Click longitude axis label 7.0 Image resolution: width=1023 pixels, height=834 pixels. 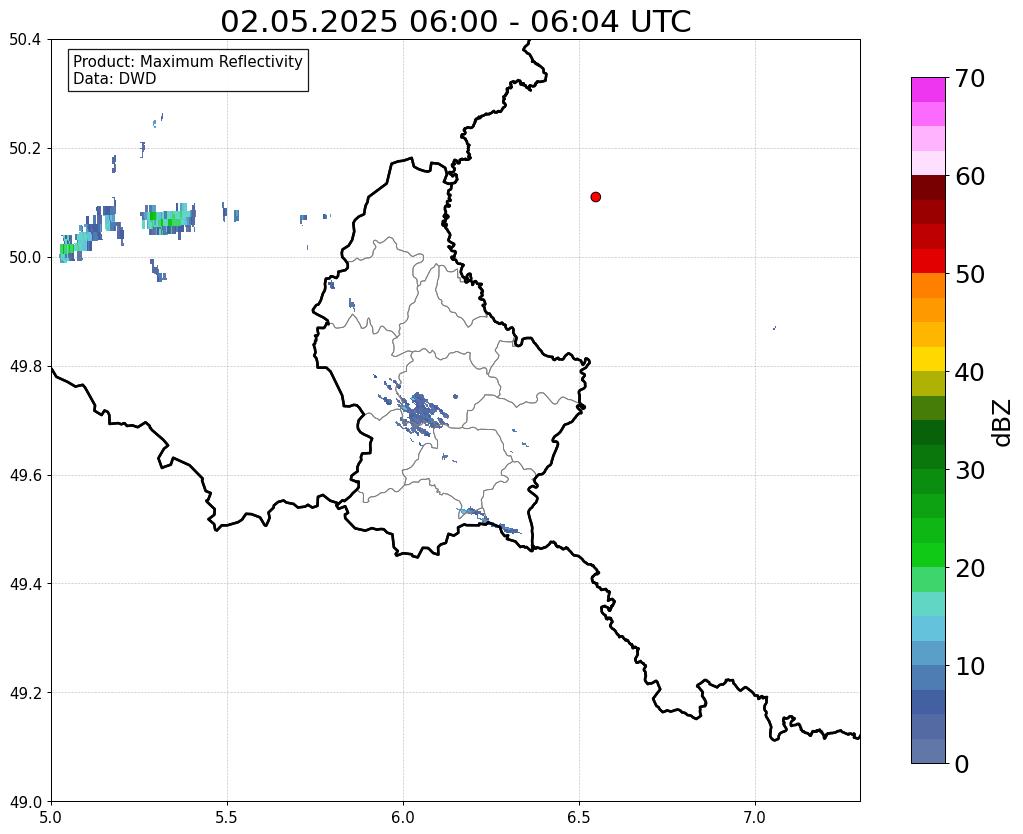tap(755, 818)
